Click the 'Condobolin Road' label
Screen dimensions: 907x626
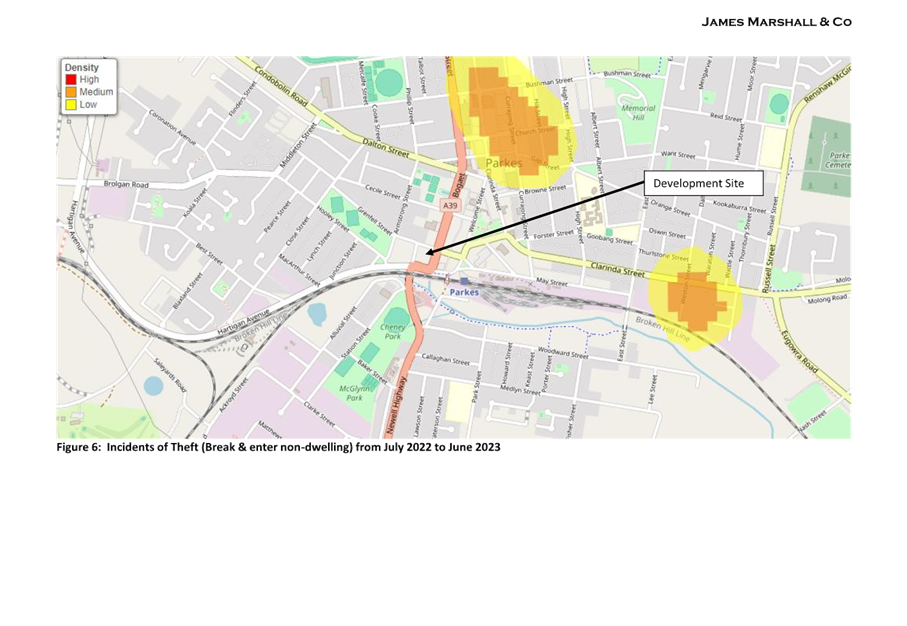282,84
